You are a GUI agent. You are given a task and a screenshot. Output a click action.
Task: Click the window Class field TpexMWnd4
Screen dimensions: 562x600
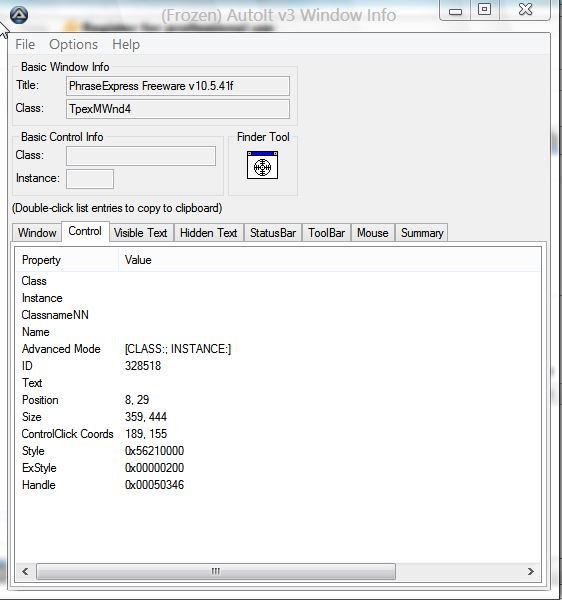coord(178,109)
